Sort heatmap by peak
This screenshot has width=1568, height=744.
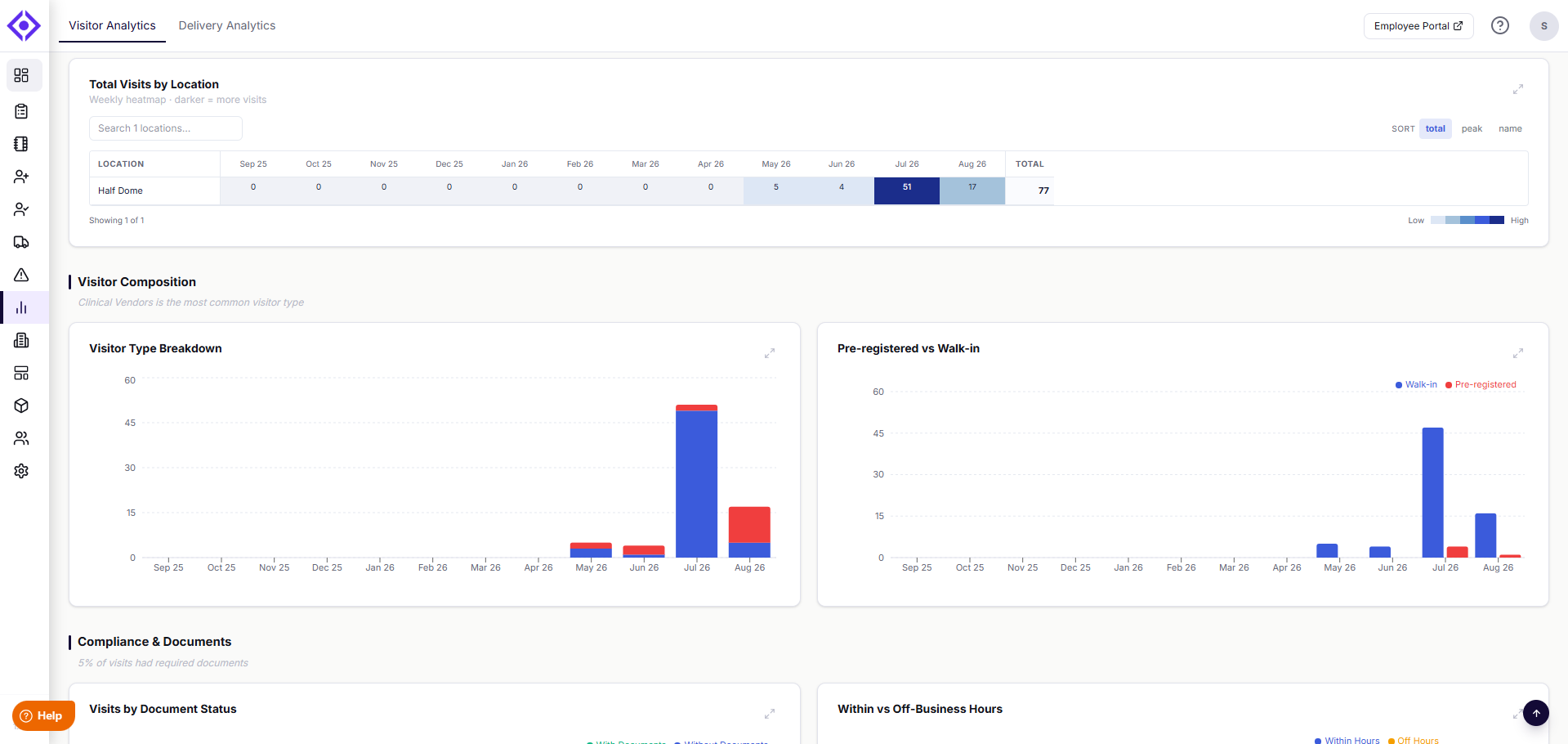click(x=1472, y=128)
